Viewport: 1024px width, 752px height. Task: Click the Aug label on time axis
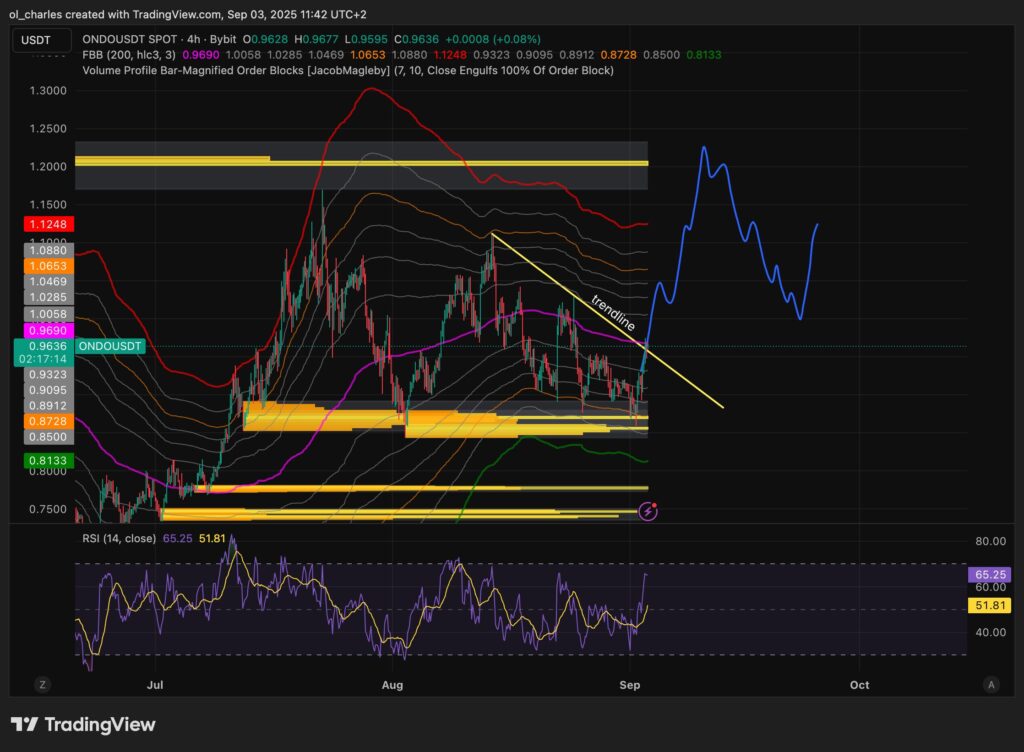392,686
